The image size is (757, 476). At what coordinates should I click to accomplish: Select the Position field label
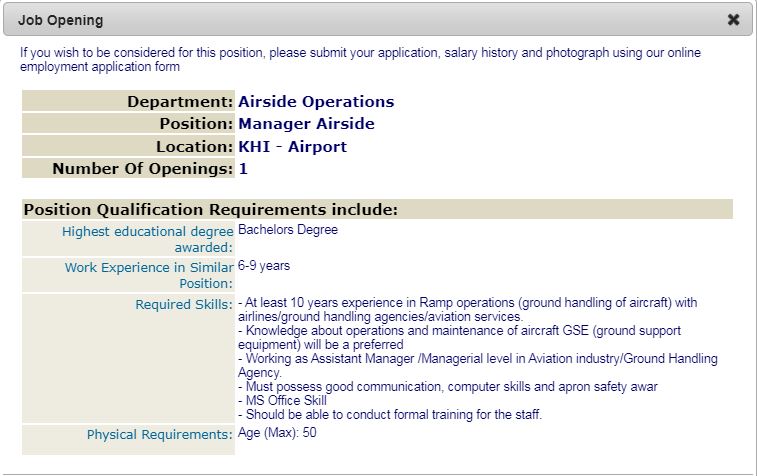coord(195,124)
